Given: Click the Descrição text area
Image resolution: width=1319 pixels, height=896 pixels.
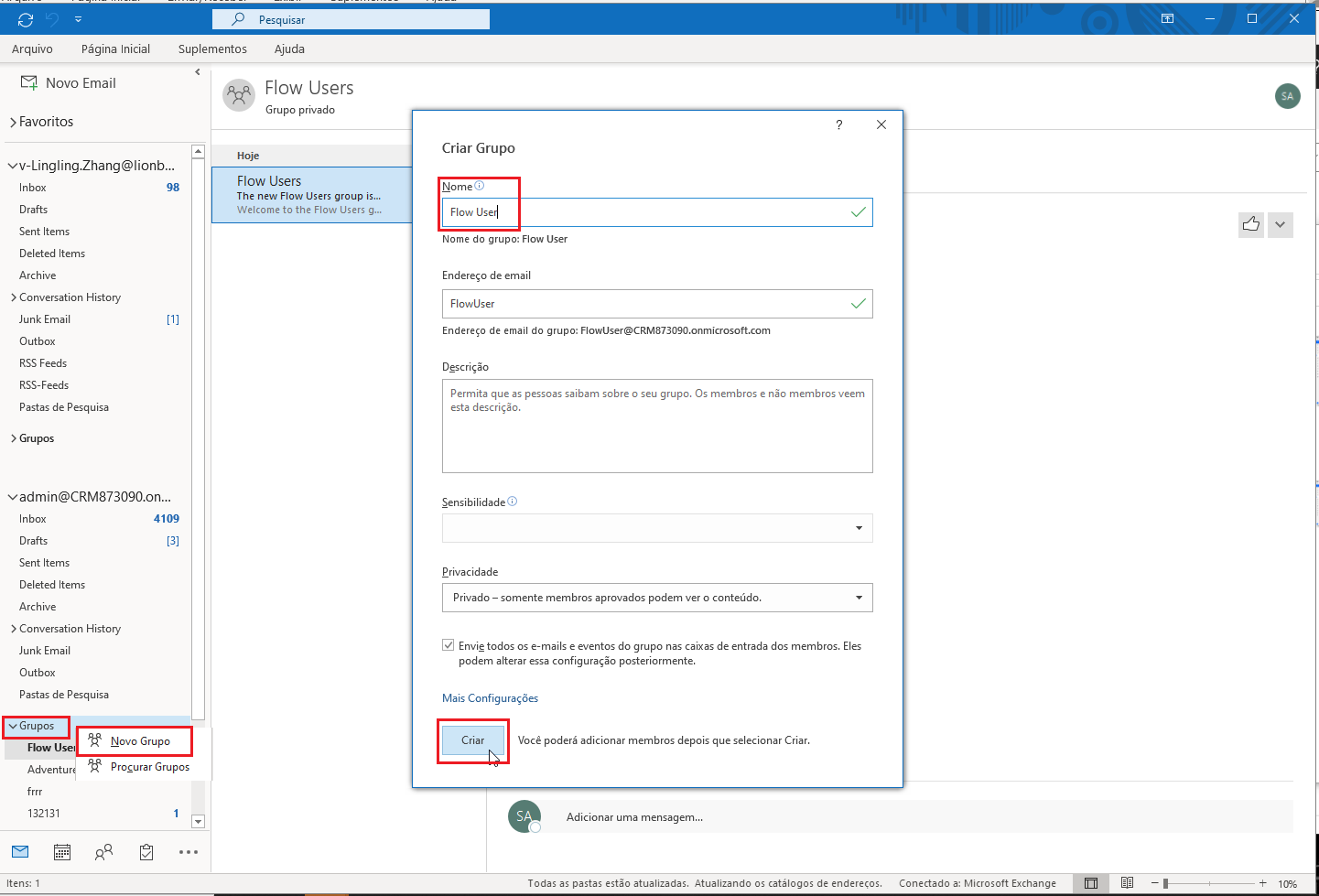Looking at the screenshot, I should [x=657, y=426].
